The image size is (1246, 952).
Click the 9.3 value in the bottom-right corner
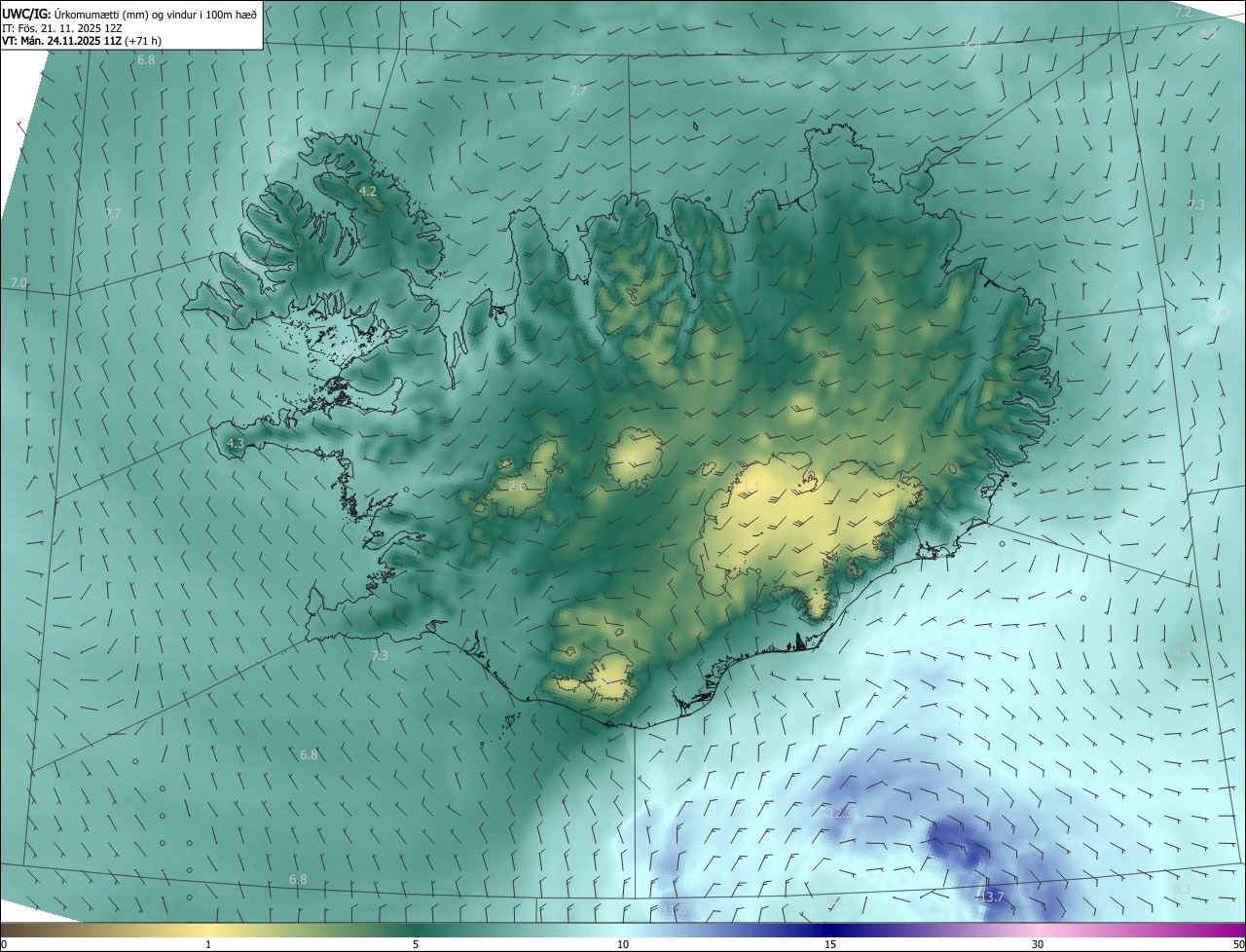[1182, 890]
